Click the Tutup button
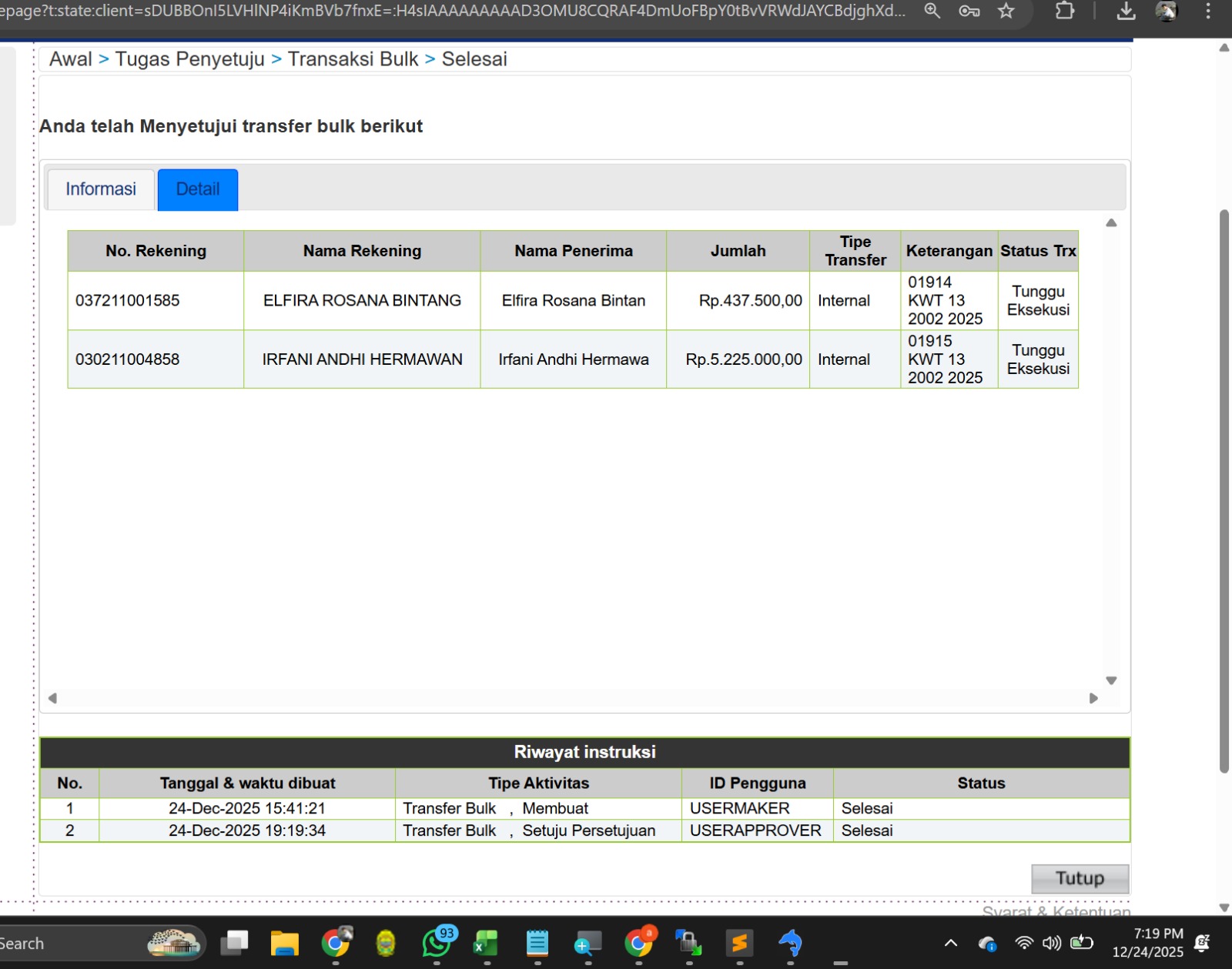 1080,878
